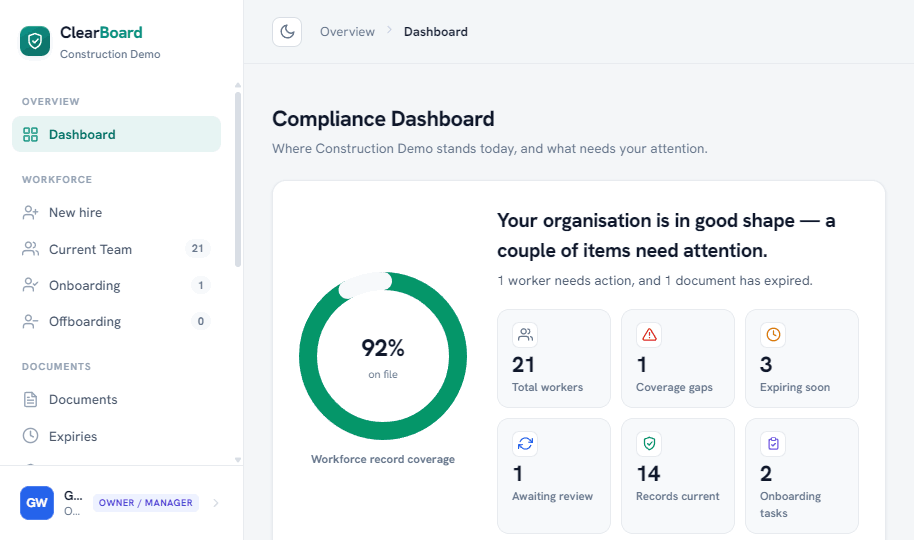Viewport: 914px width, 540px height.
Task: Open the Coverage gaps card
Action: coord(678,359)
